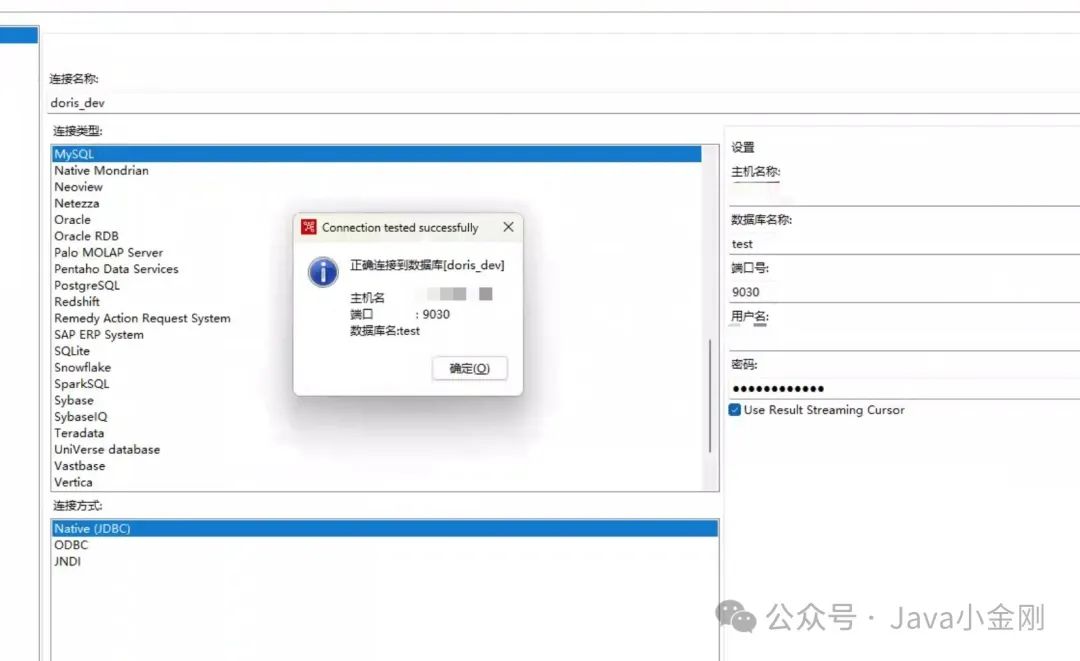
Task: Click the 用户名 input field
Action: pyautogui.click(x=904, y=340)
